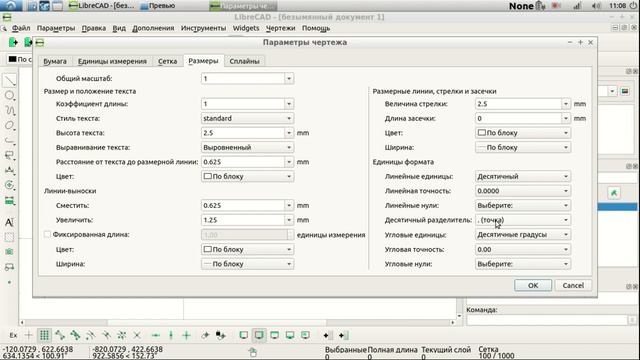
Task: Click Set relative zero position icon
Action: [205, 336]
